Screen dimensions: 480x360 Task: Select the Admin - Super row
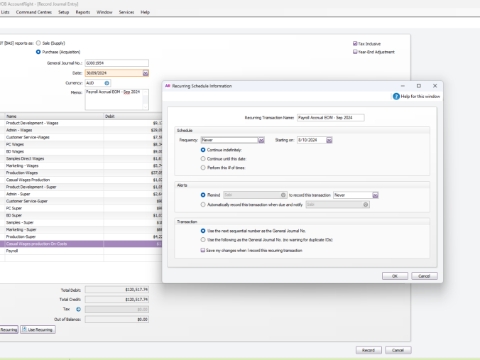coord(81,194)
